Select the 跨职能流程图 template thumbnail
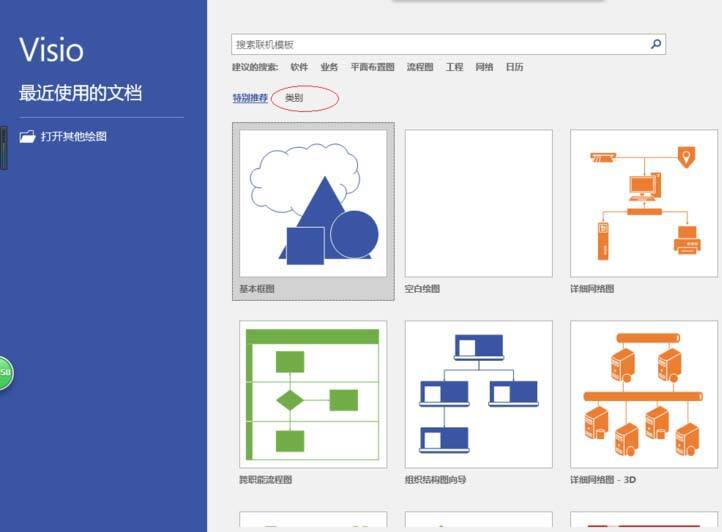Viewport: 722px width, 532px height. (313, 394)
